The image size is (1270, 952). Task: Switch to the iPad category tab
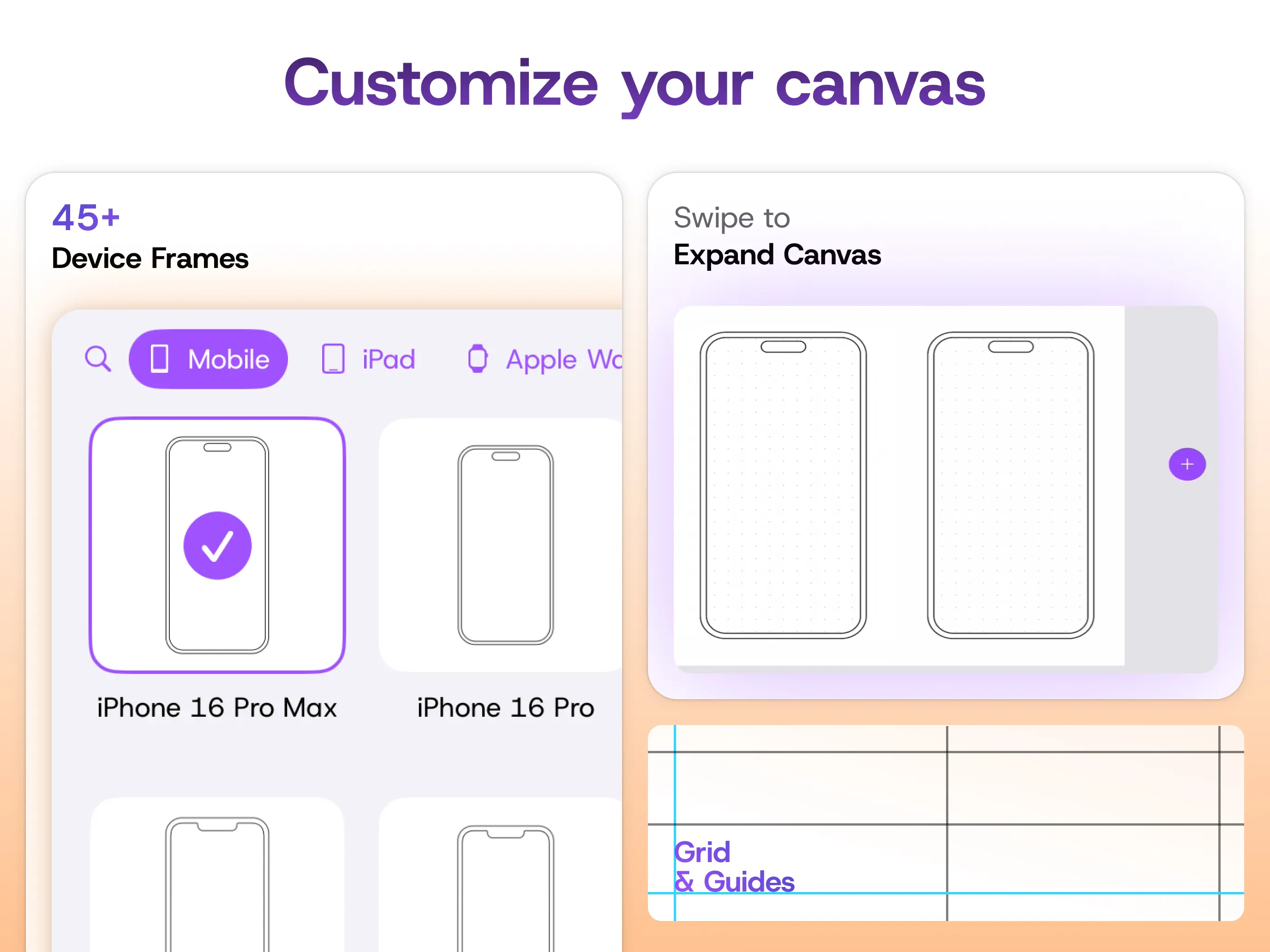click(x=368, y=359)
